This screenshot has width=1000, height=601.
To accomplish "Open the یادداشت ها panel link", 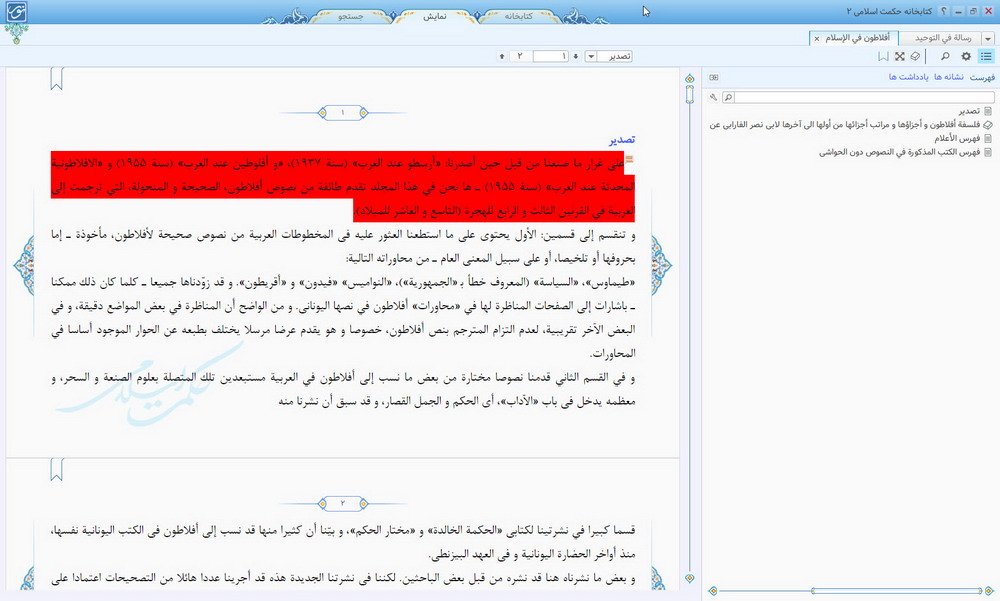I will (909, 77).
